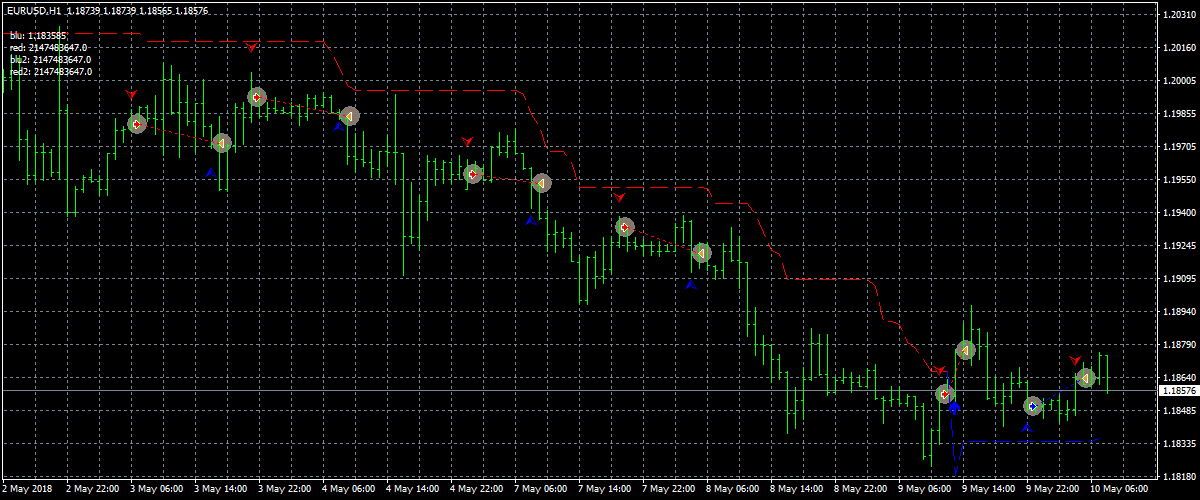The width and height of the screenshot is (1200, 500).
Task: Click the '10 May 06:00' time label
Action: click(1119, 491)
